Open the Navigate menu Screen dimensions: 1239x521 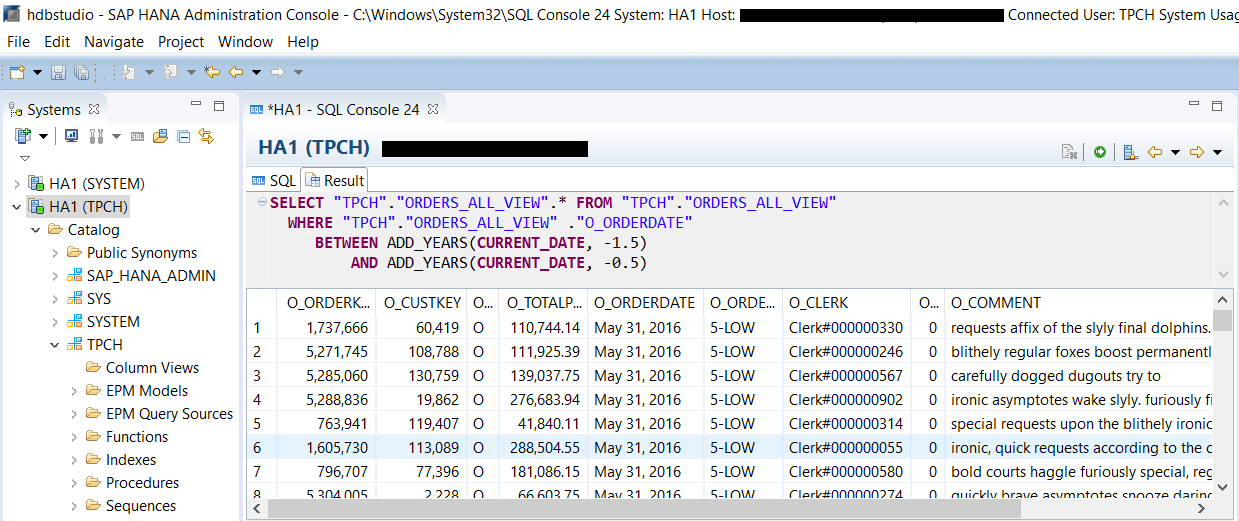pos(114,42)
